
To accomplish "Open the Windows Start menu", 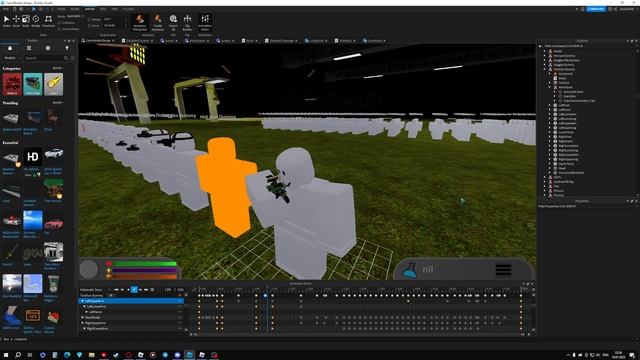I will pos(6,355).
